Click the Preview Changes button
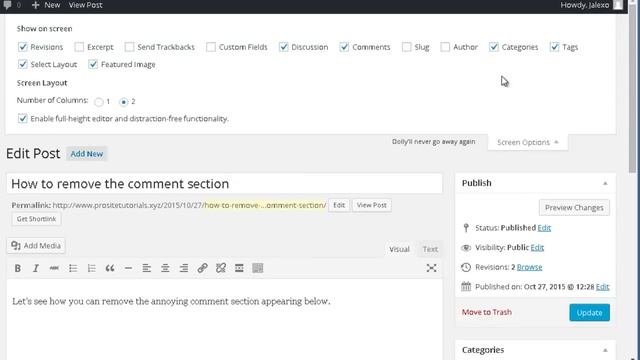Screen dimensions: 640x360 pos(574,207)
